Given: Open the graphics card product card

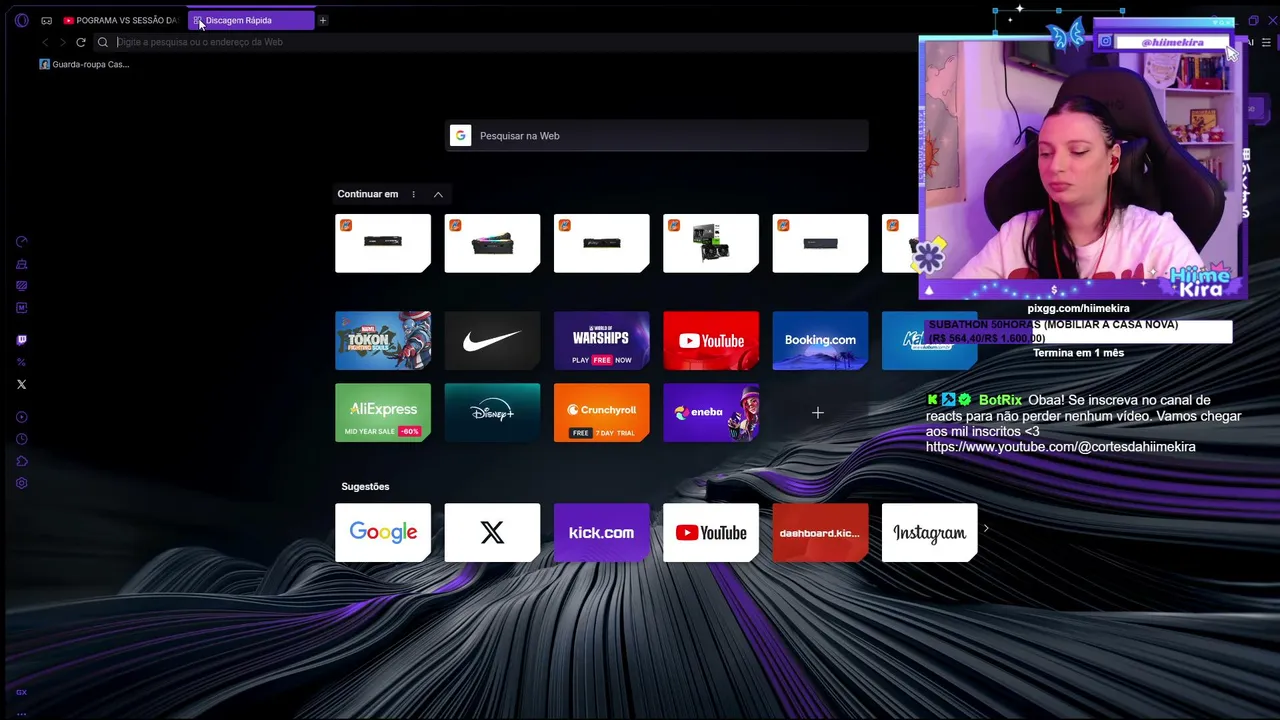Looking at the screenshot, I should 711,243.
